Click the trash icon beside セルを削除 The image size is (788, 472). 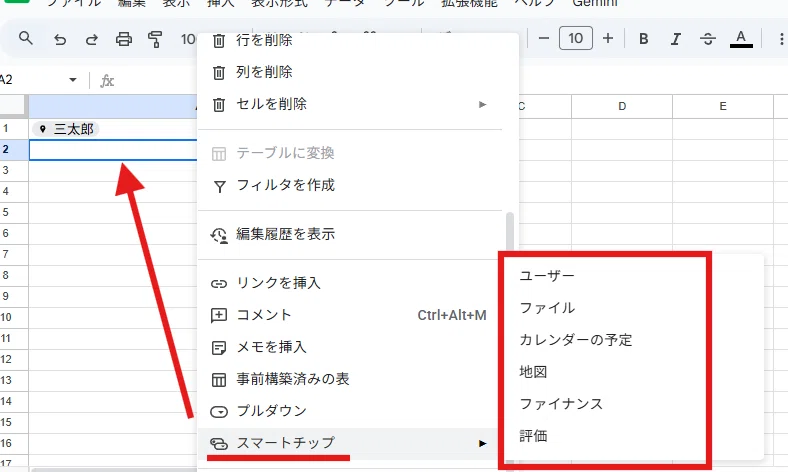coord(219,105)
